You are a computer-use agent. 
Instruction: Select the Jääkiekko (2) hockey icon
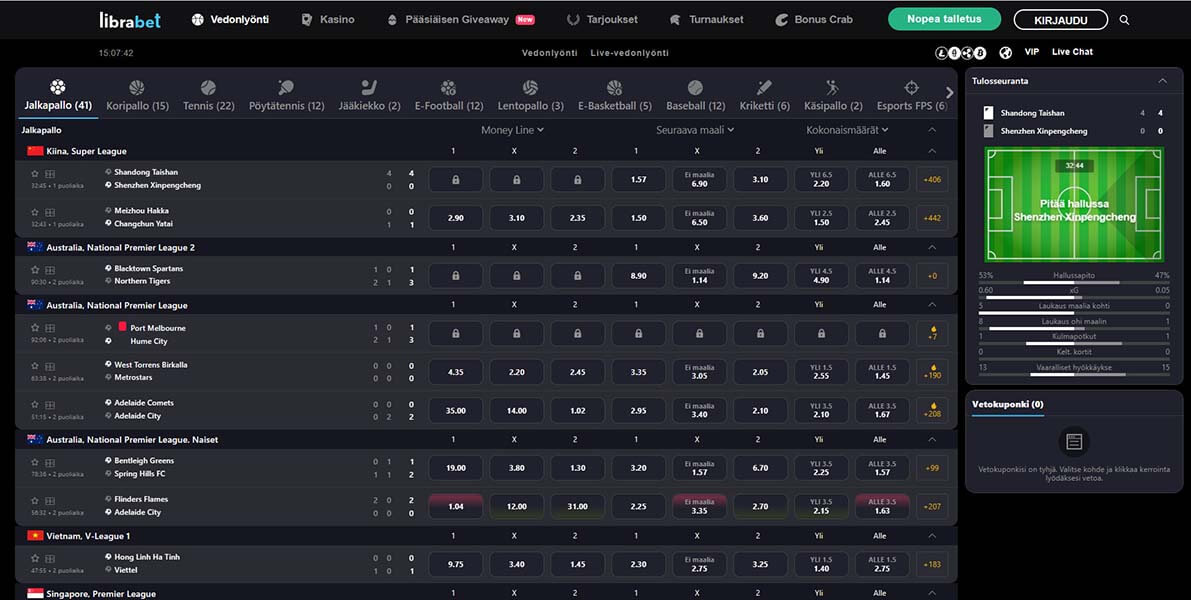pyautogui.click(x=368, y=88)
